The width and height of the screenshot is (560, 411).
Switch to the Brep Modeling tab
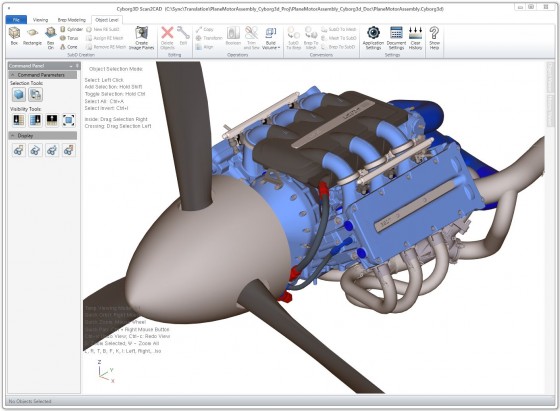pos(71,20)
